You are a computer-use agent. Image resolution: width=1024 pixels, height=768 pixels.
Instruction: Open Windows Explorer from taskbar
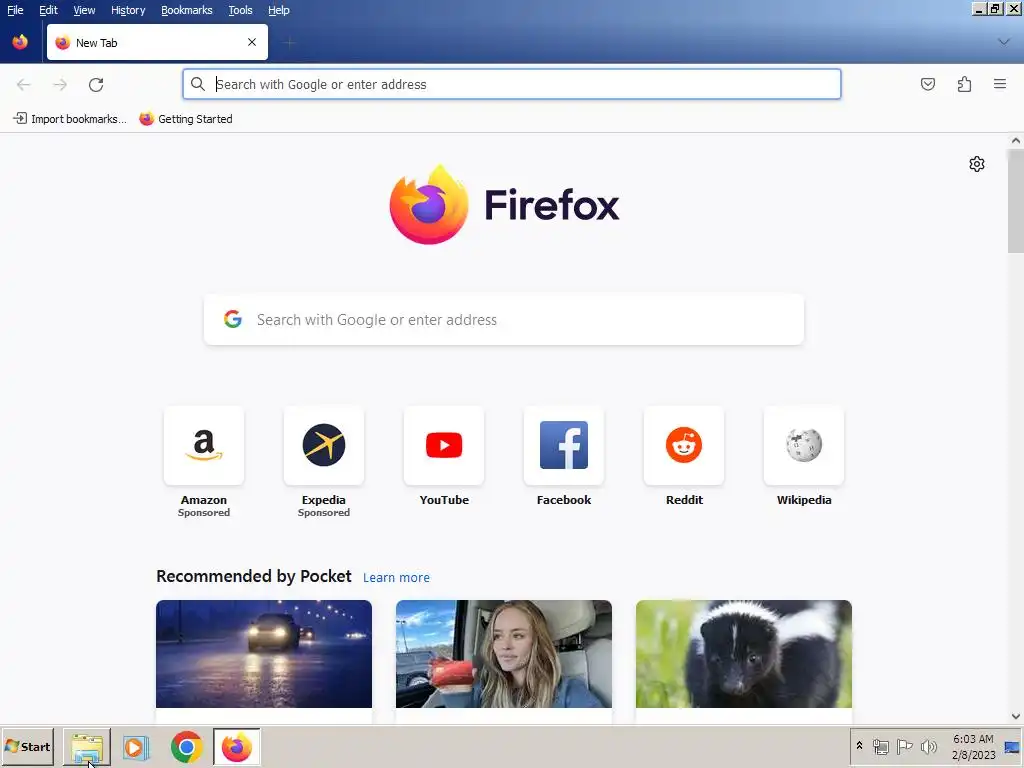coord(87,747)
